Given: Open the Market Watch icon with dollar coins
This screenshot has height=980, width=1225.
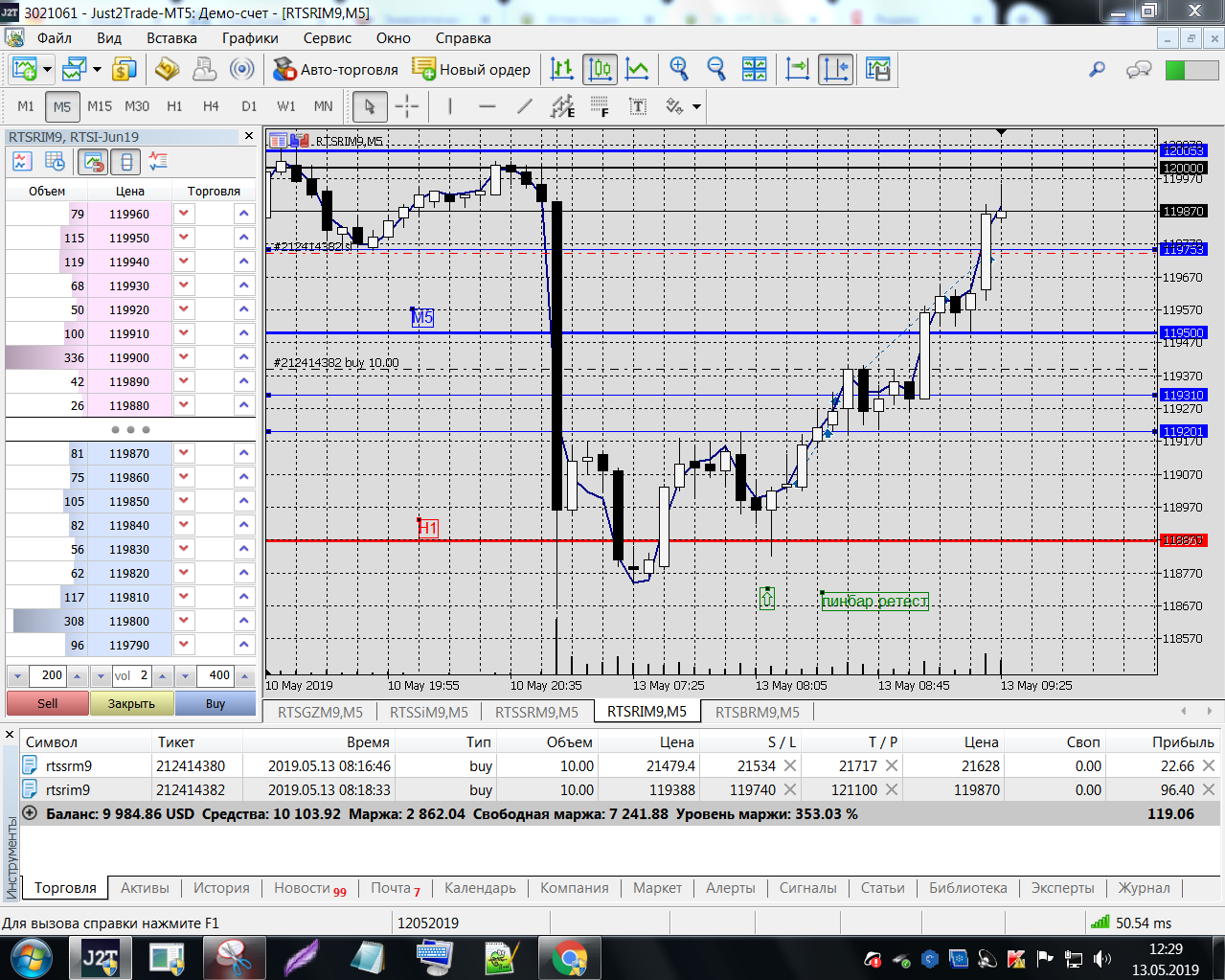Looking at the screenshot, I should 125,69.
